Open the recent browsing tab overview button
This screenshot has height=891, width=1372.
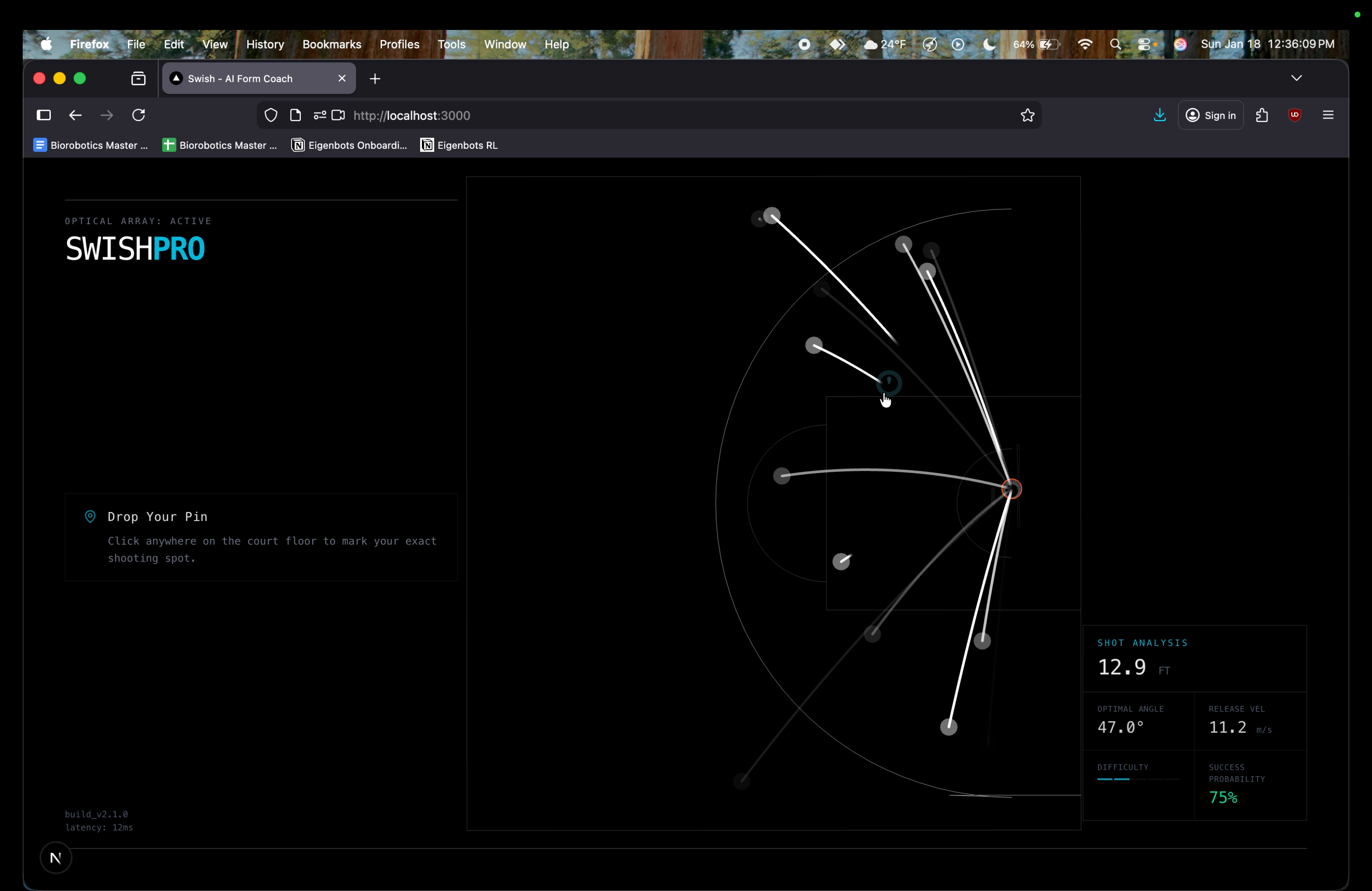tap(138, 78)
